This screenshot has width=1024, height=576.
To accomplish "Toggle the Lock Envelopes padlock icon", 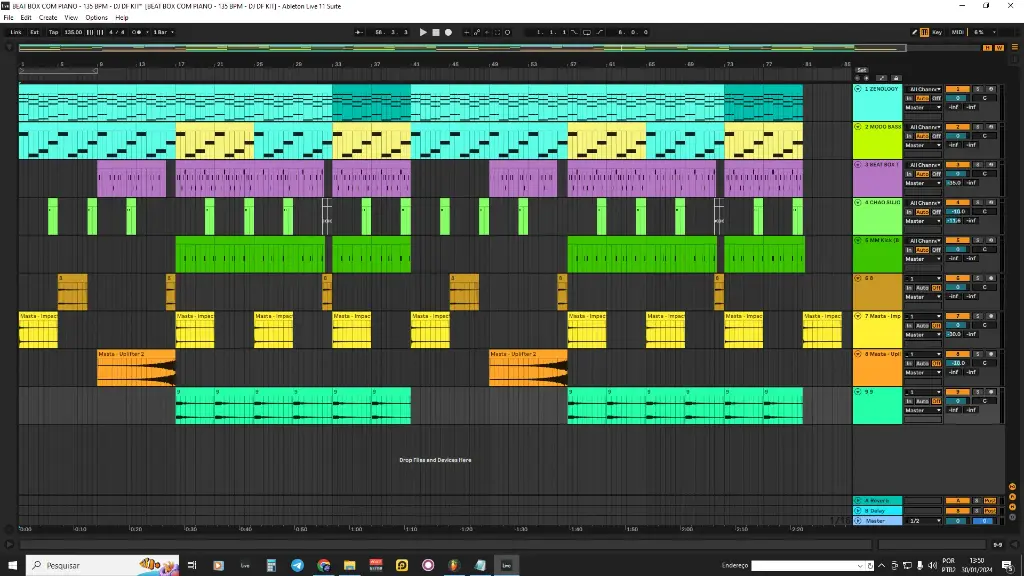I will pos(896,78).
